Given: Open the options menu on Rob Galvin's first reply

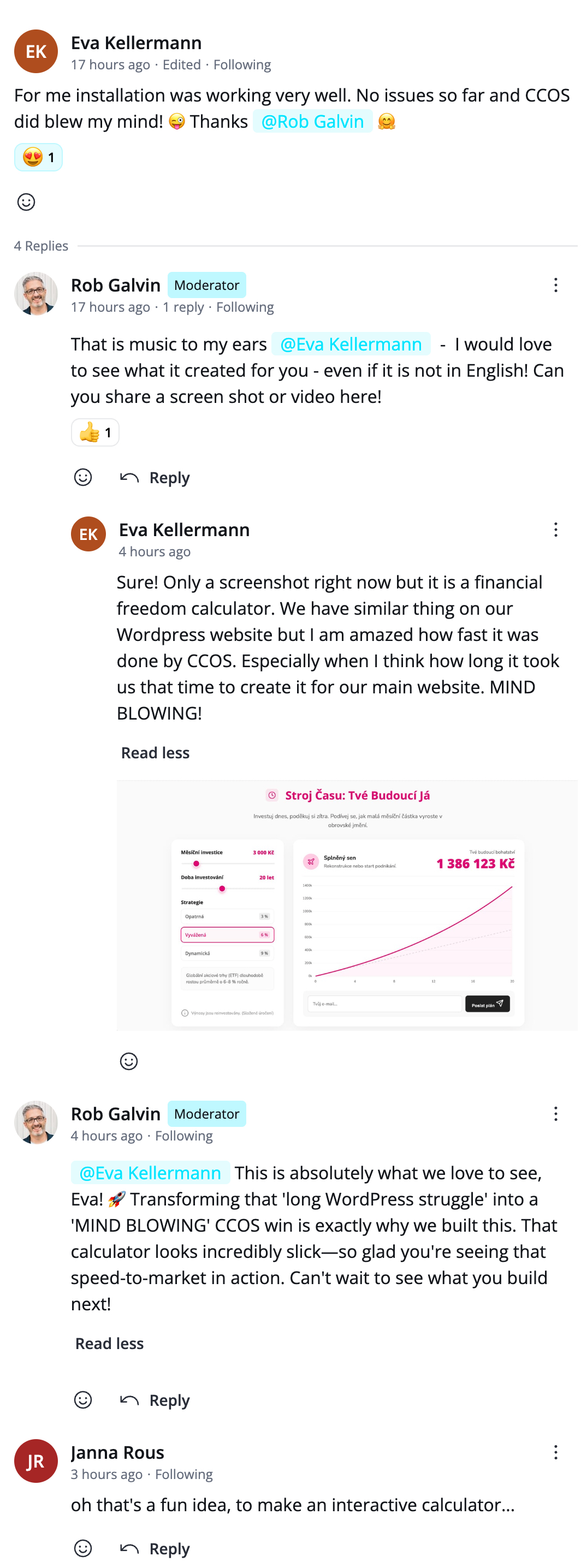Looking at the screenshot, I should [555, 285].
